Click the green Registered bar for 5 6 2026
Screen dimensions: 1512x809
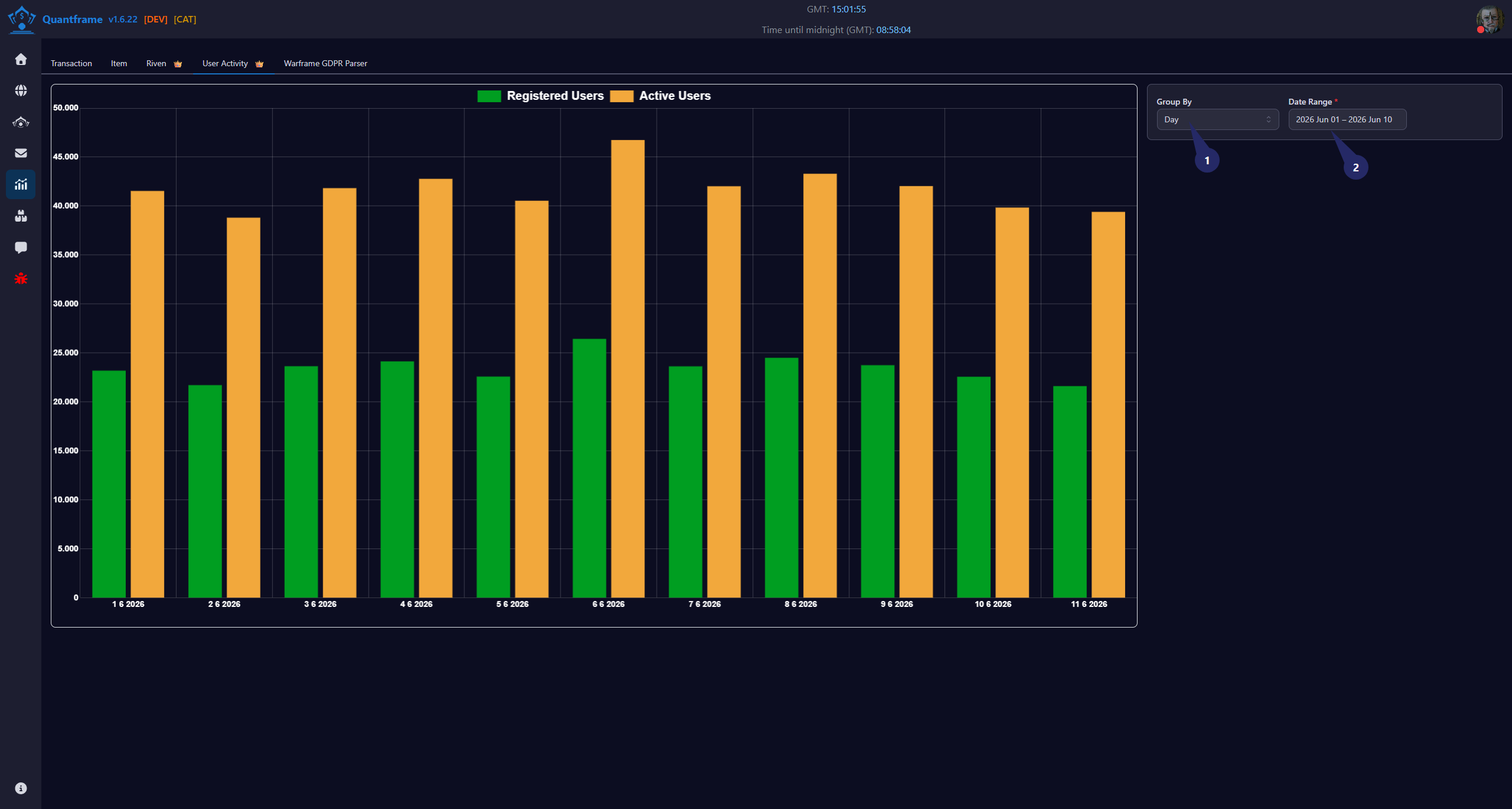click(493, 487)
